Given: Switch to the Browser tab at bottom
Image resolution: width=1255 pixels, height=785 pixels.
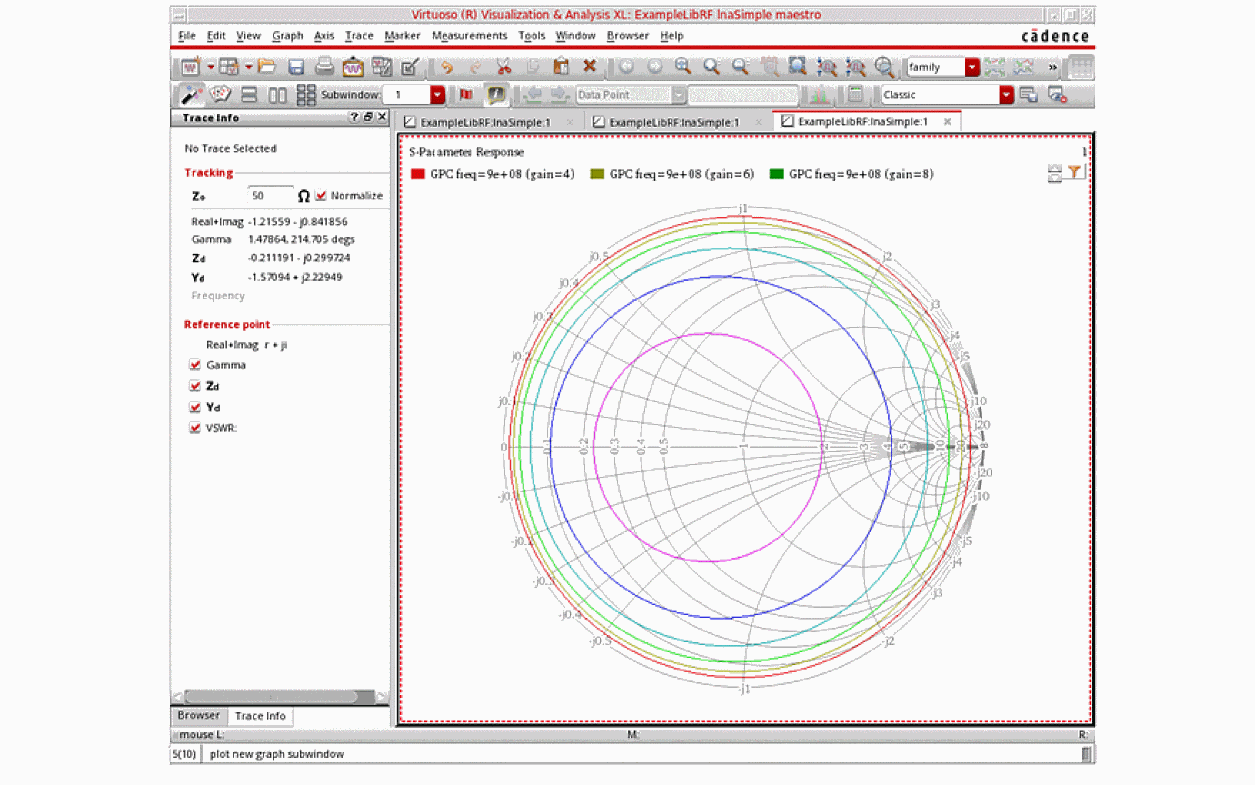Looking at the screenshot, I should point(198,716).
